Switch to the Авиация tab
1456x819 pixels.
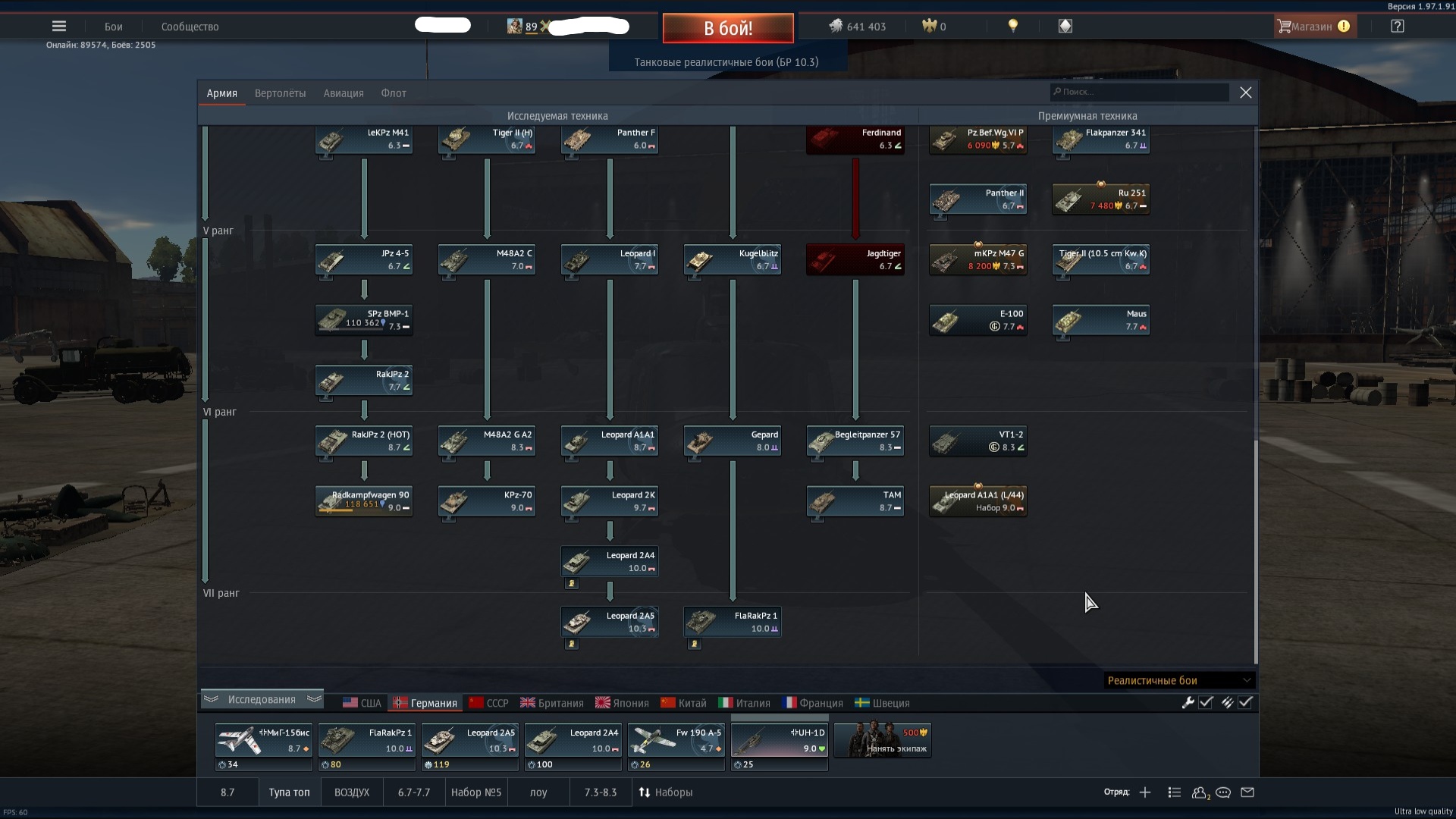pyautogui.click(x=344, y=93)
